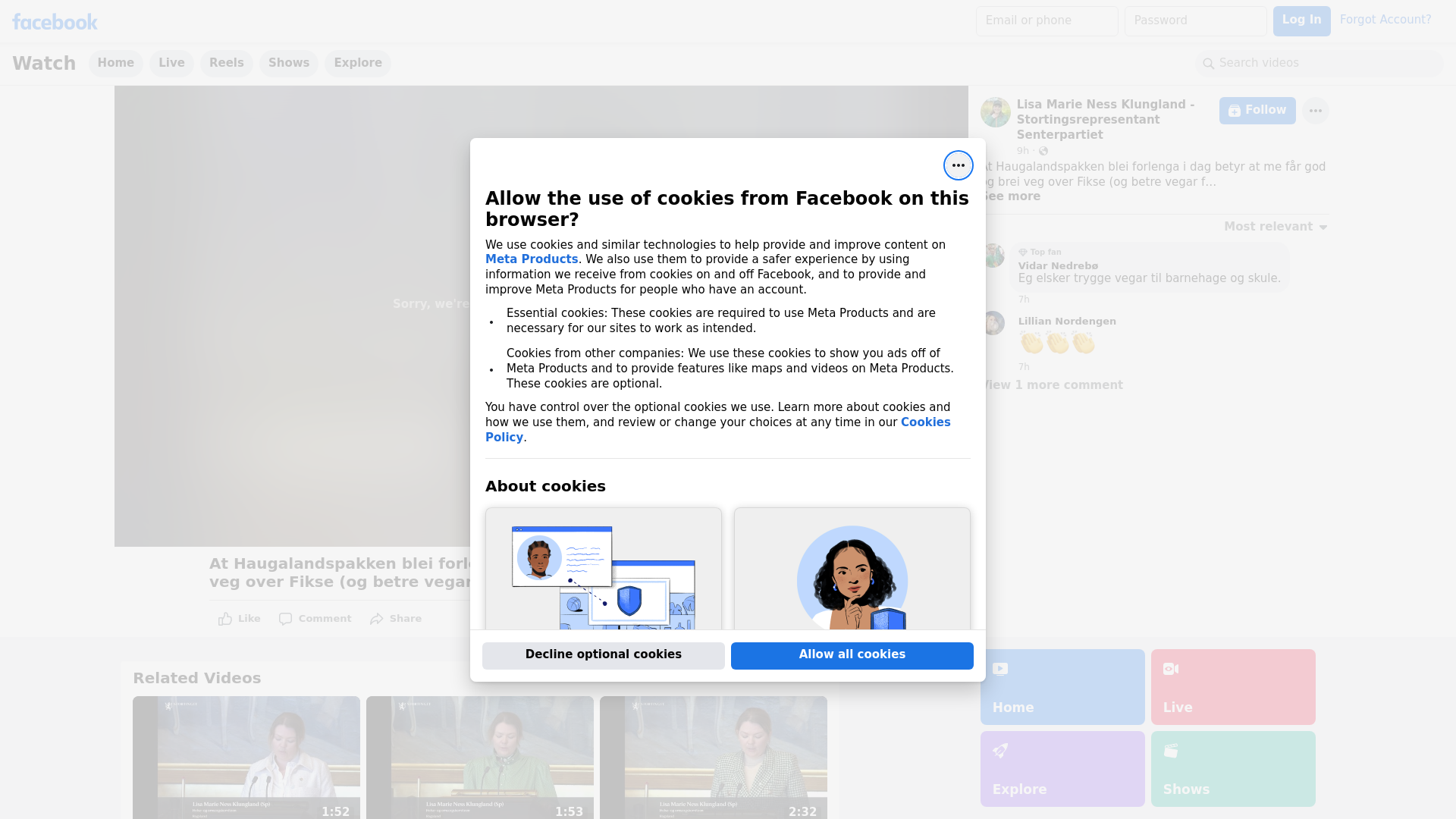Click Allow all cookies
This screenshot has height=819, width=1456.
[x=852, y=655]
